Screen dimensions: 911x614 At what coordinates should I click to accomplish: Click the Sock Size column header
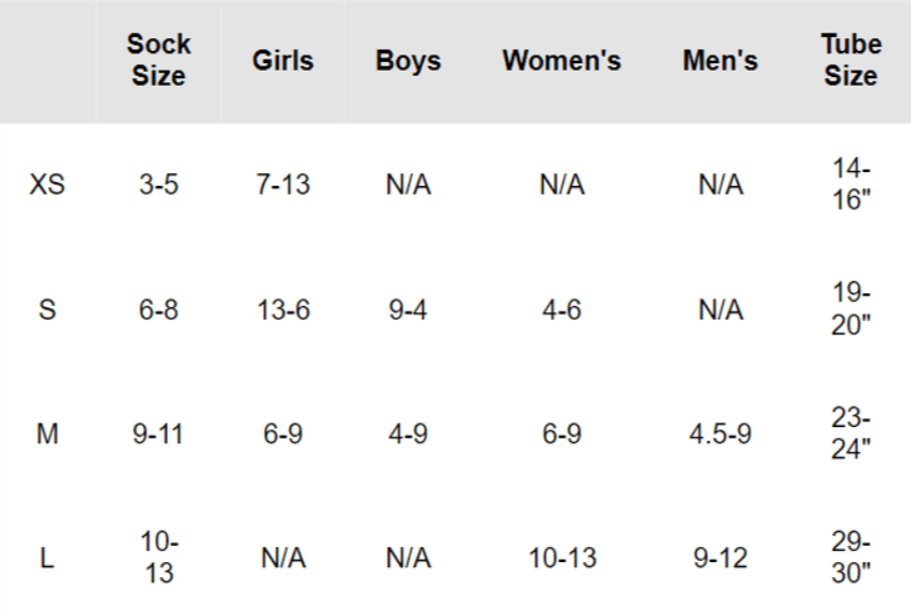coord(159,60)
